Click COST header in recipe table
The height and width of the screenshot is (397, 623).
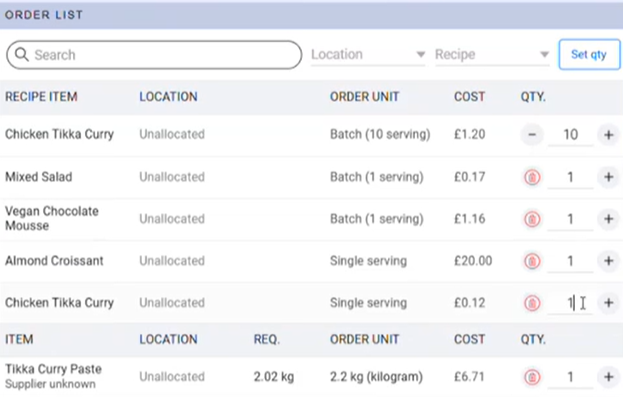(469, 97)
